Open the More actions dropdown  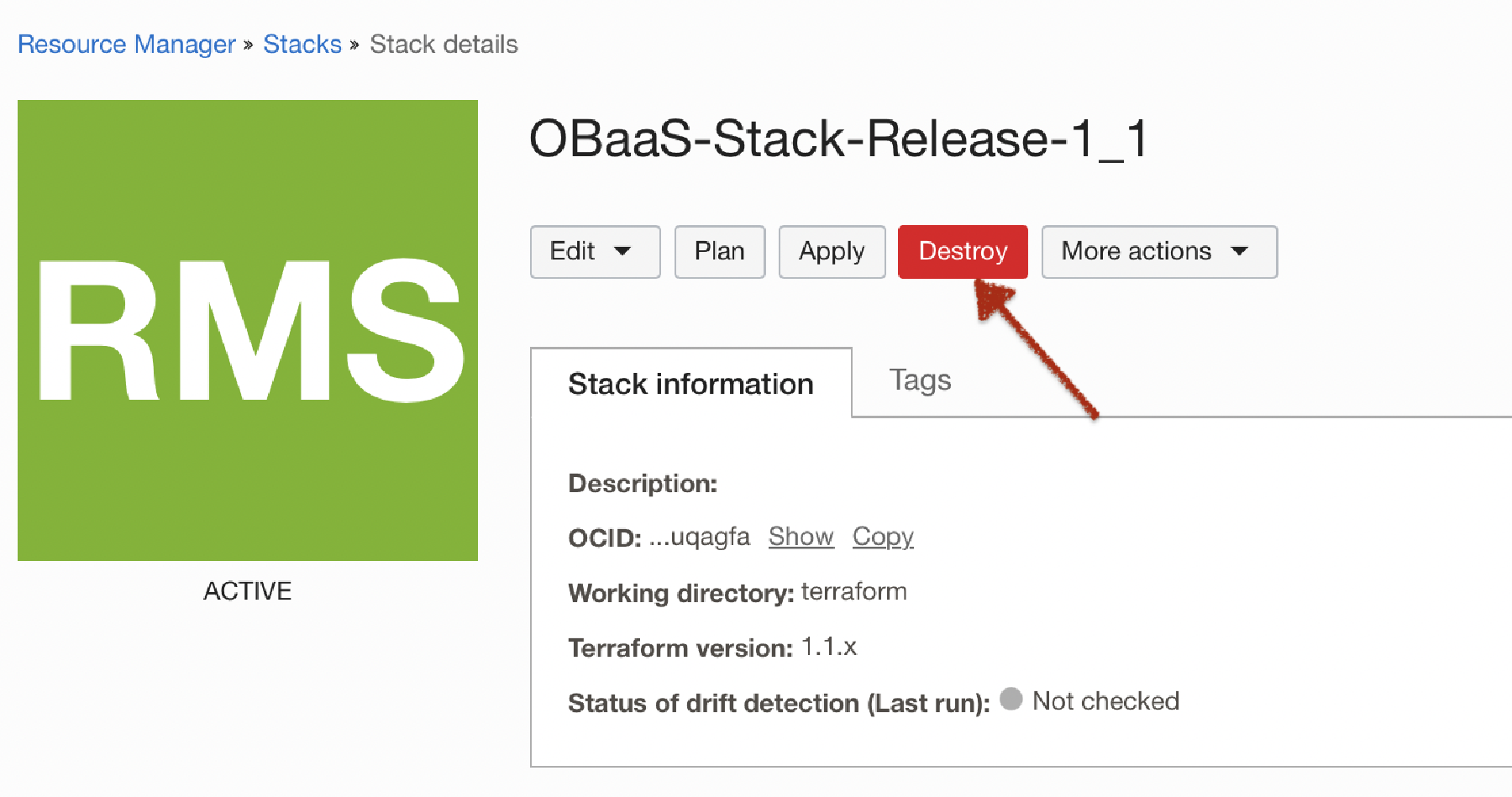pos(1158,251)
